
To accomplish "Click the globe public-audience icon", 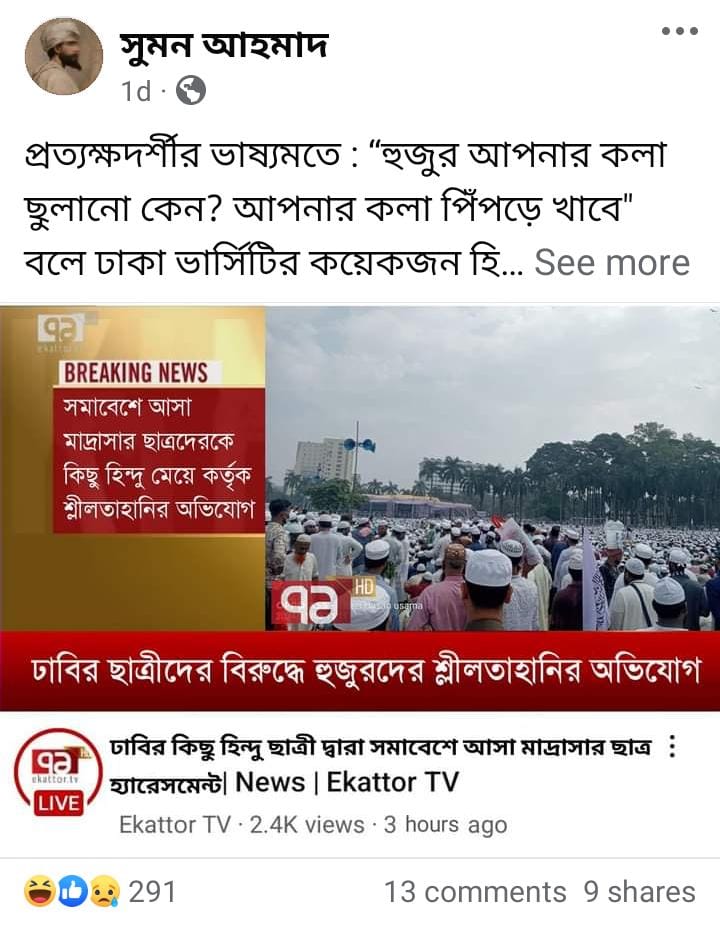I will [x=191, y=91].
